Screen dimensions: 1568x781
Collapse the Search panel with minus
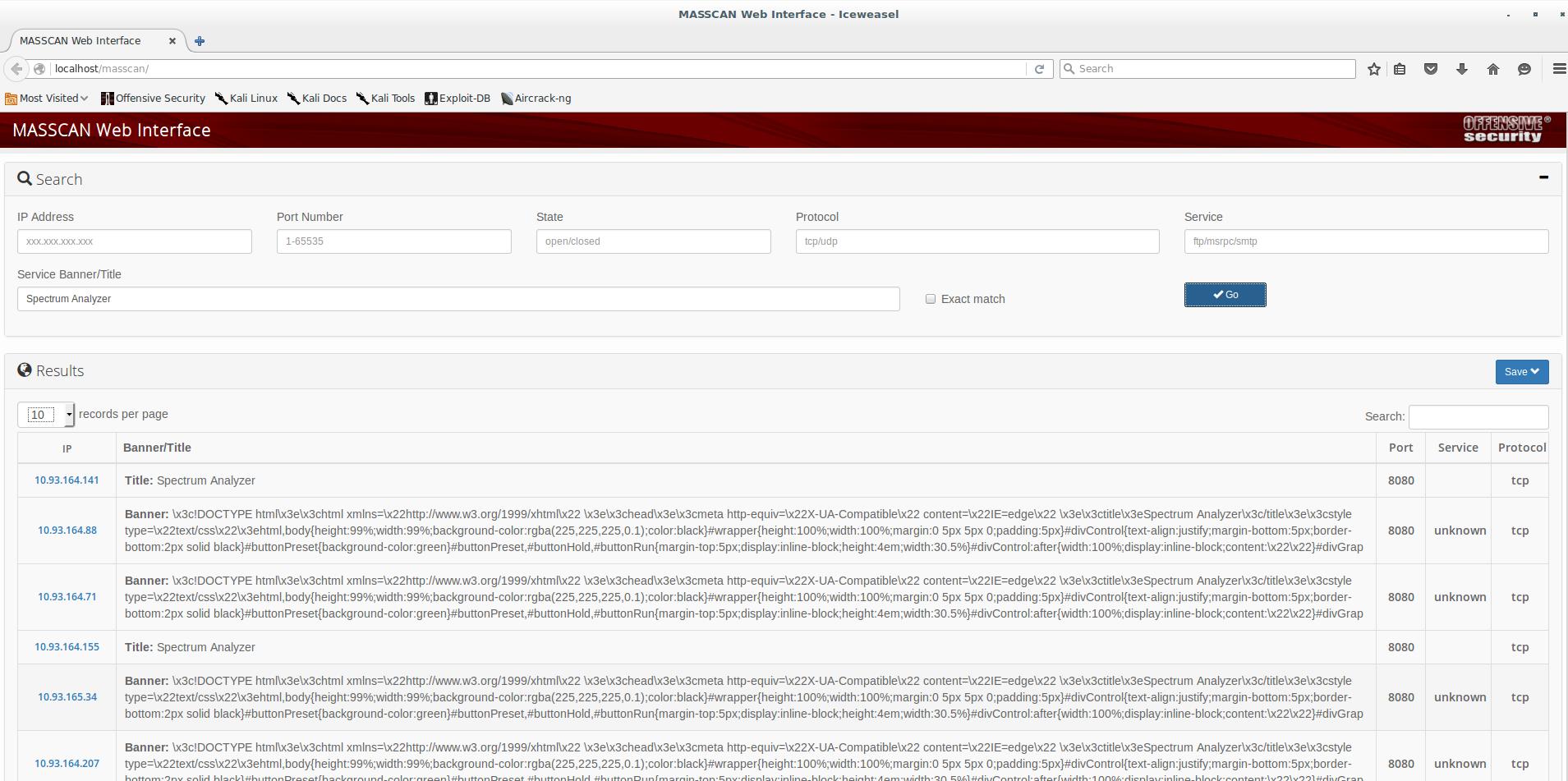click(x=1543, y=177)
